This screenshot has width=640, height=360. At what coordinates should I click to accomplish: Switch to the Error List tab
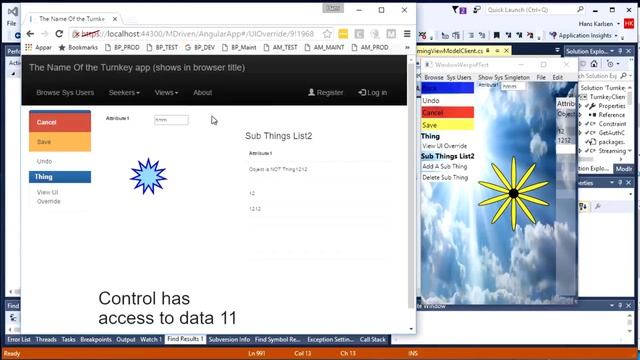coord(19,339)
